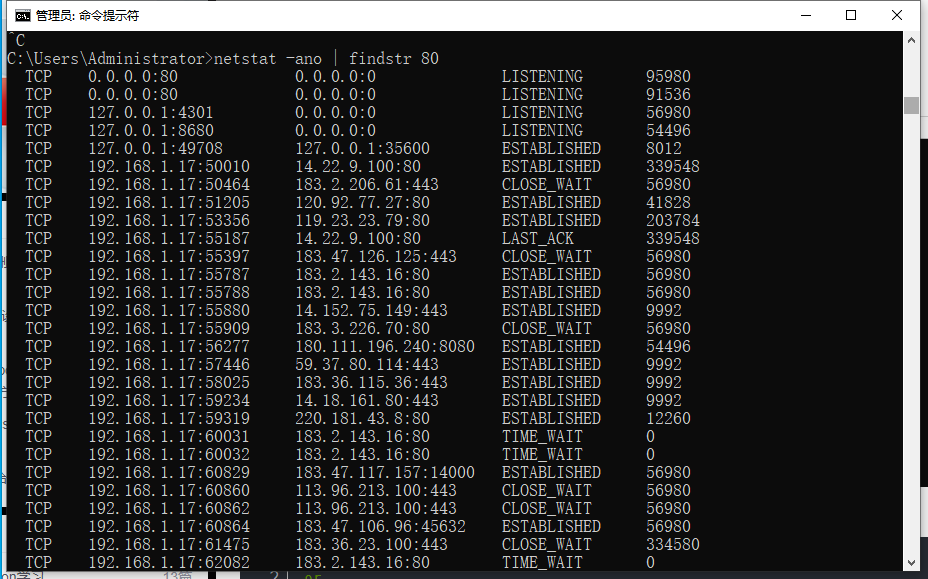Click PID 95980 in the first row
Image resolution: width=928 pixels, height=579 pixels.
pos(668,76)
